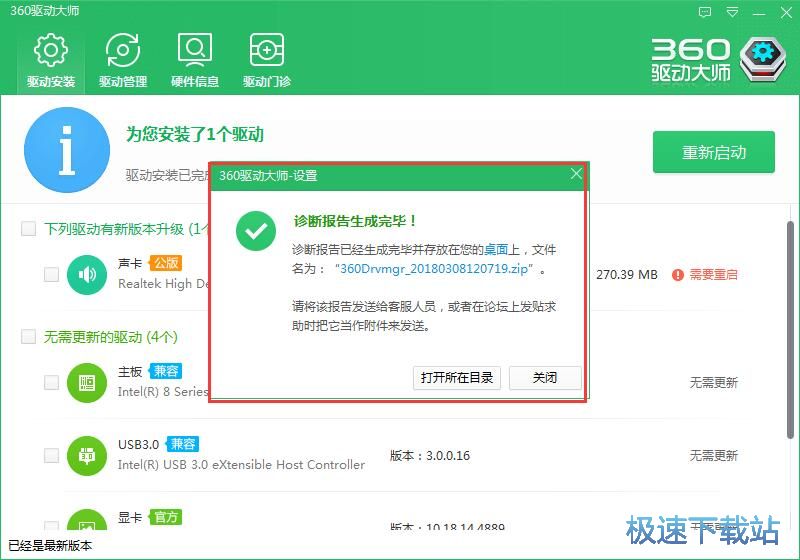Click 无需更新 in the USB3.0 row

[714, 455]
